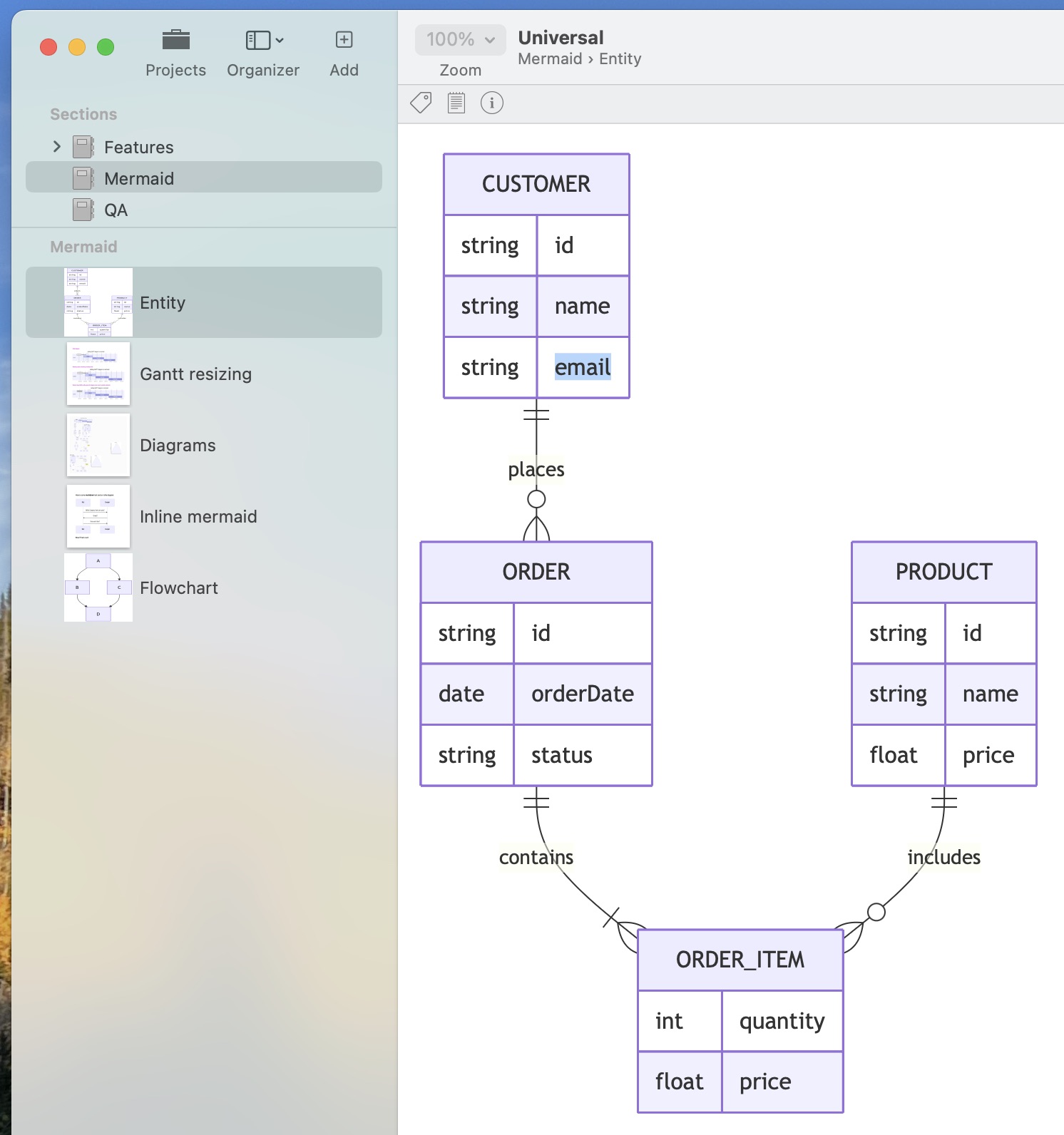This screenshot has width=1064, height=1135.
Task: Open the Organizer dropdown arrow
Action: pos(280,41)
